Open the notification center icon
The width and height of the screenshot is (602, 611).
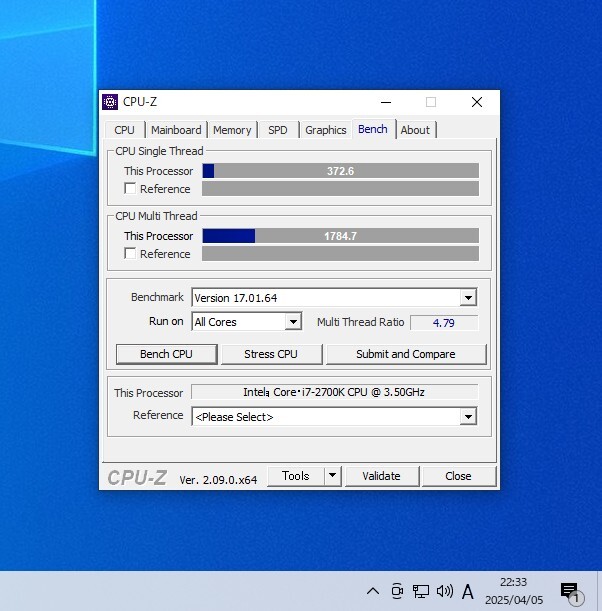pos(571,592)
